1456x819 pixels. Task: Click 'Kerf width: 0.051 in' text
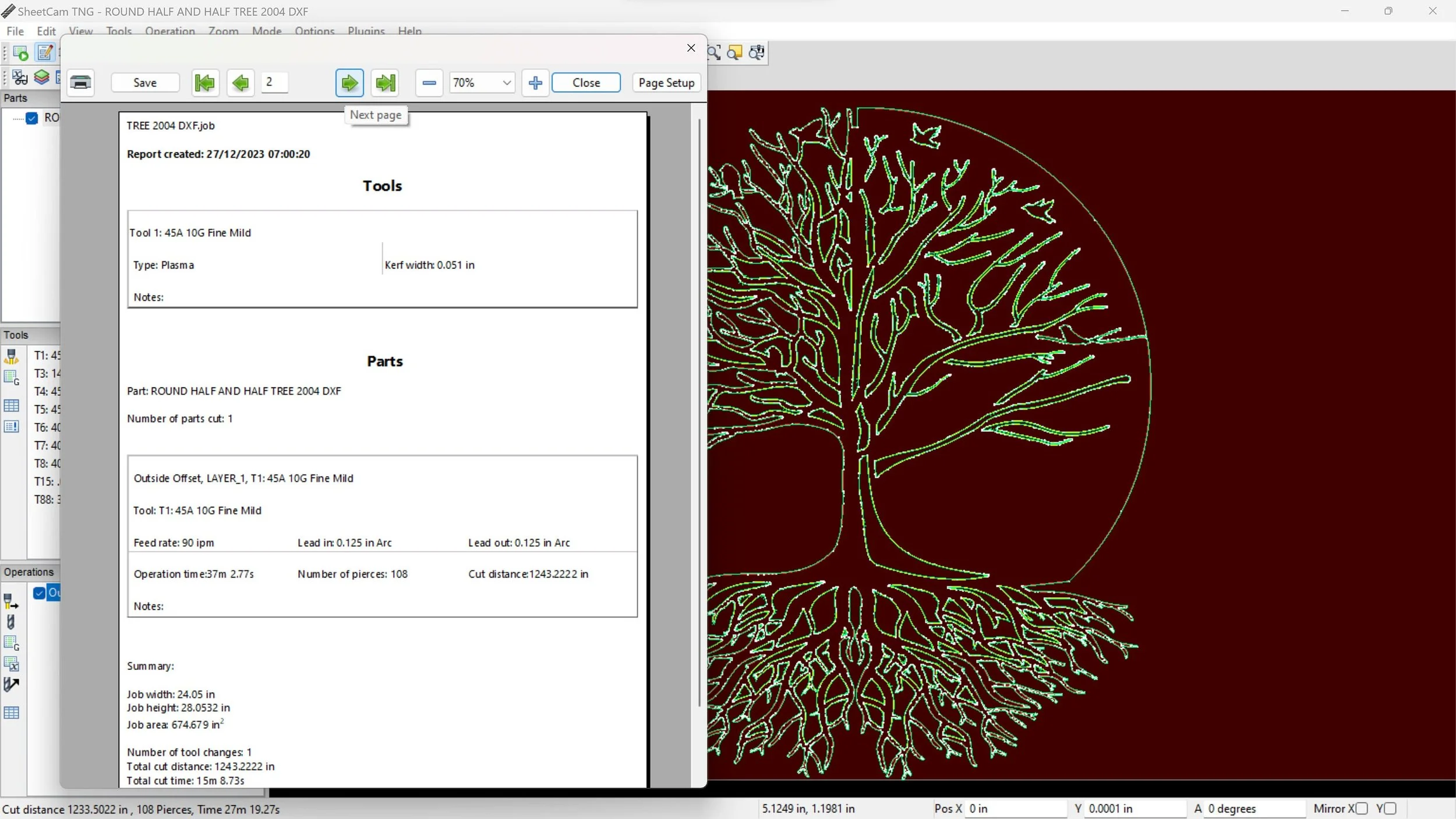click(429, 265)
